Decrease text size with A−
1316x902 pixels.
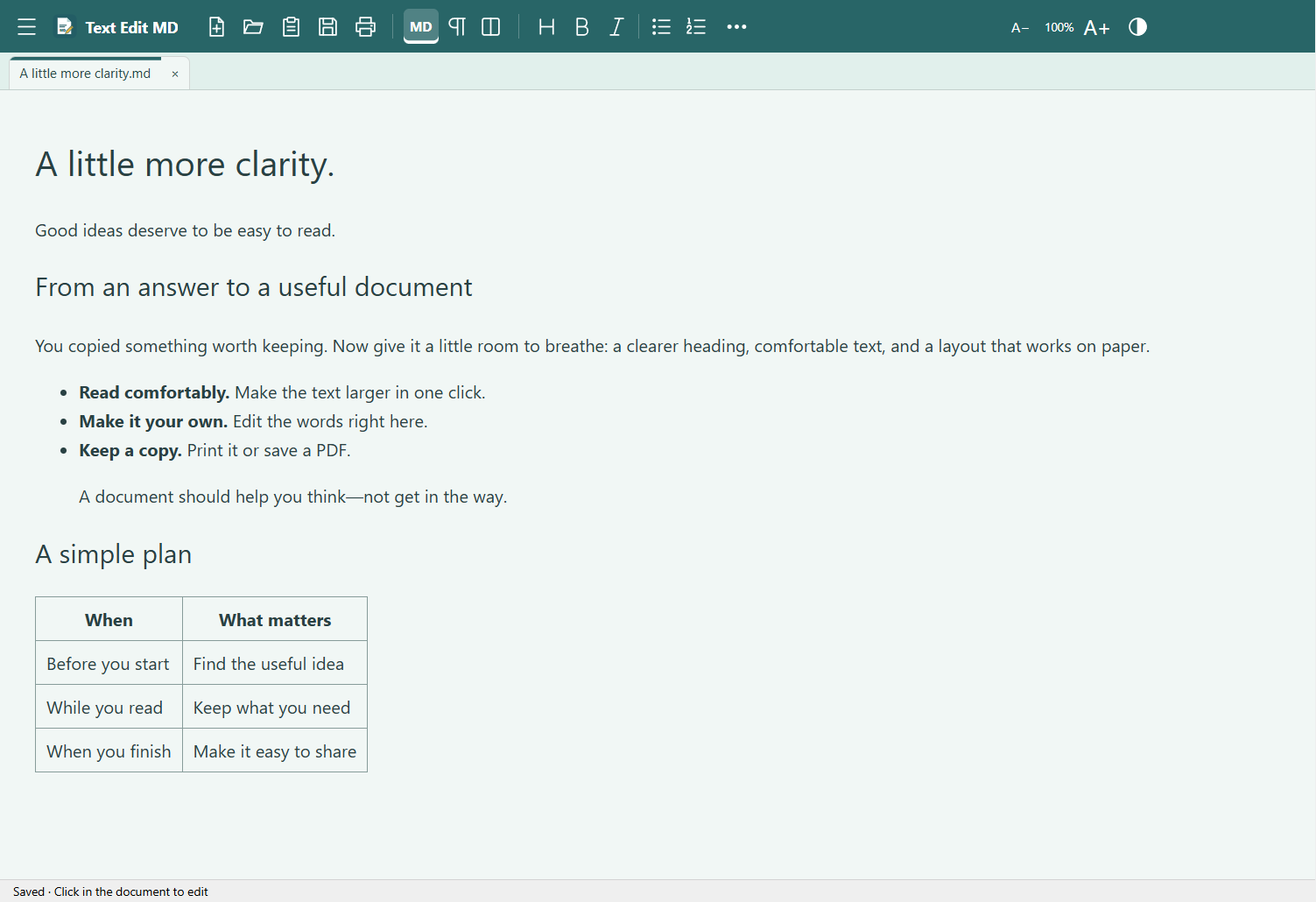(x=1020, y=28)
